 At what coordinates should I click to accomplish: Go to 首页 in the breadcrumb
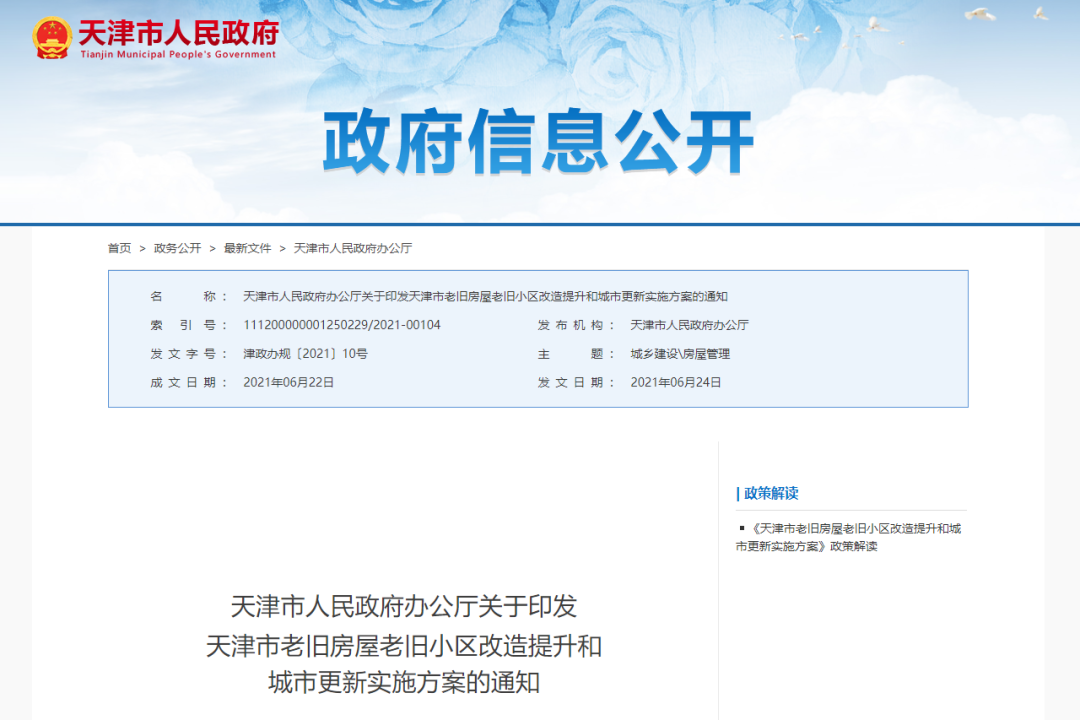click(x=119, y=248)
